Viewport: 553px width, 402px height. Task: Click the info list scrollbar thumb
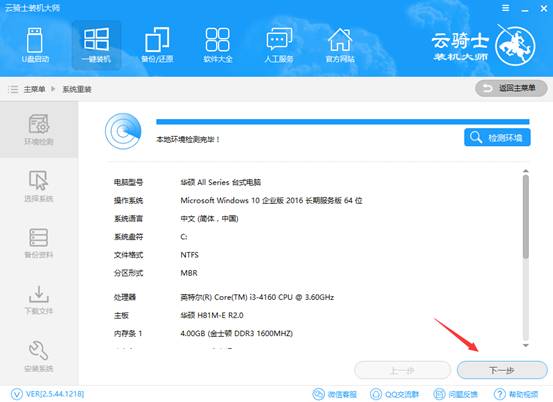[x=526, y=217]
